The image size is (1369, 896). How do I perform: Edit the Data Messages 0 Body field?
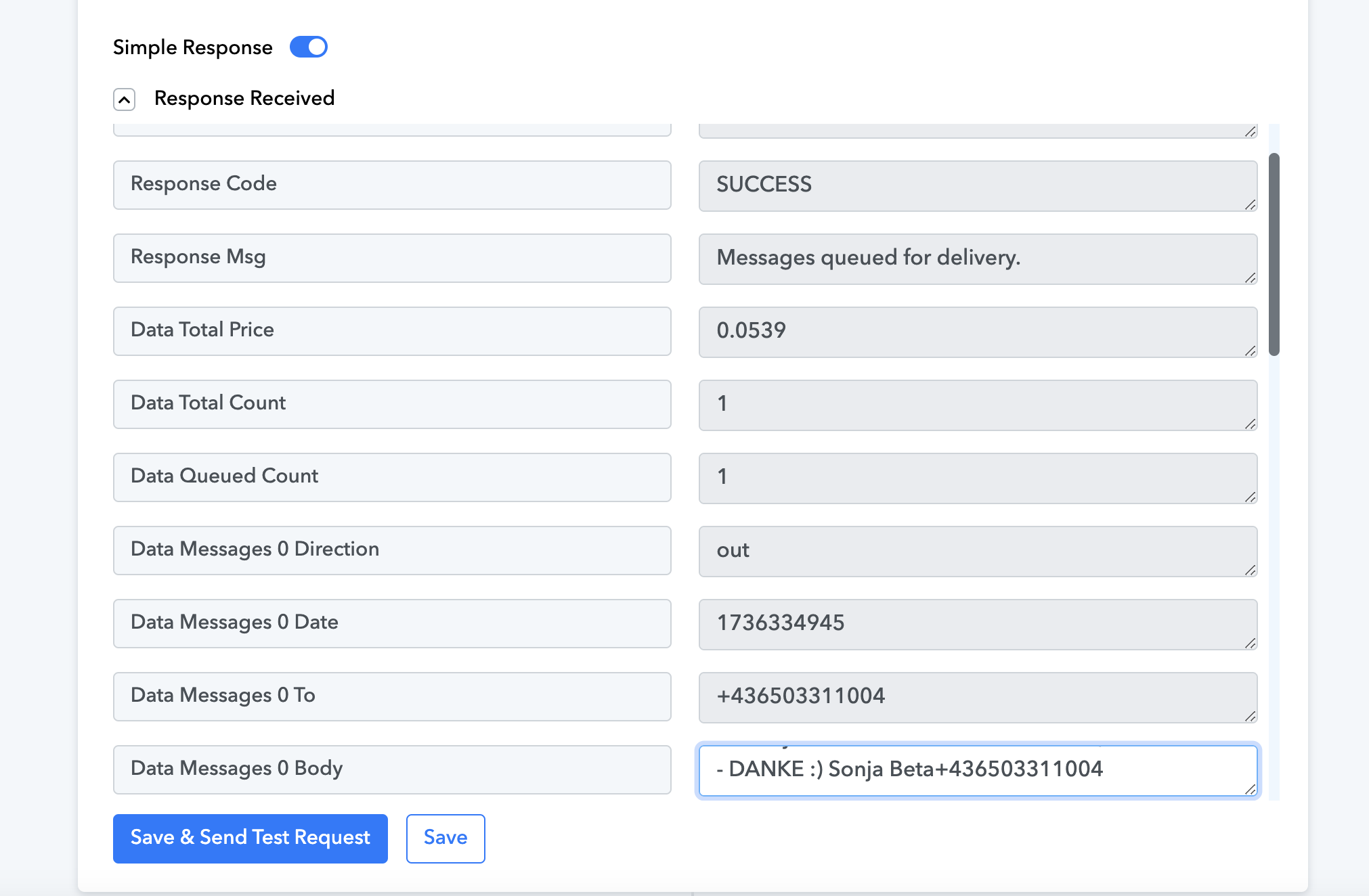click(x=977, y=768)
